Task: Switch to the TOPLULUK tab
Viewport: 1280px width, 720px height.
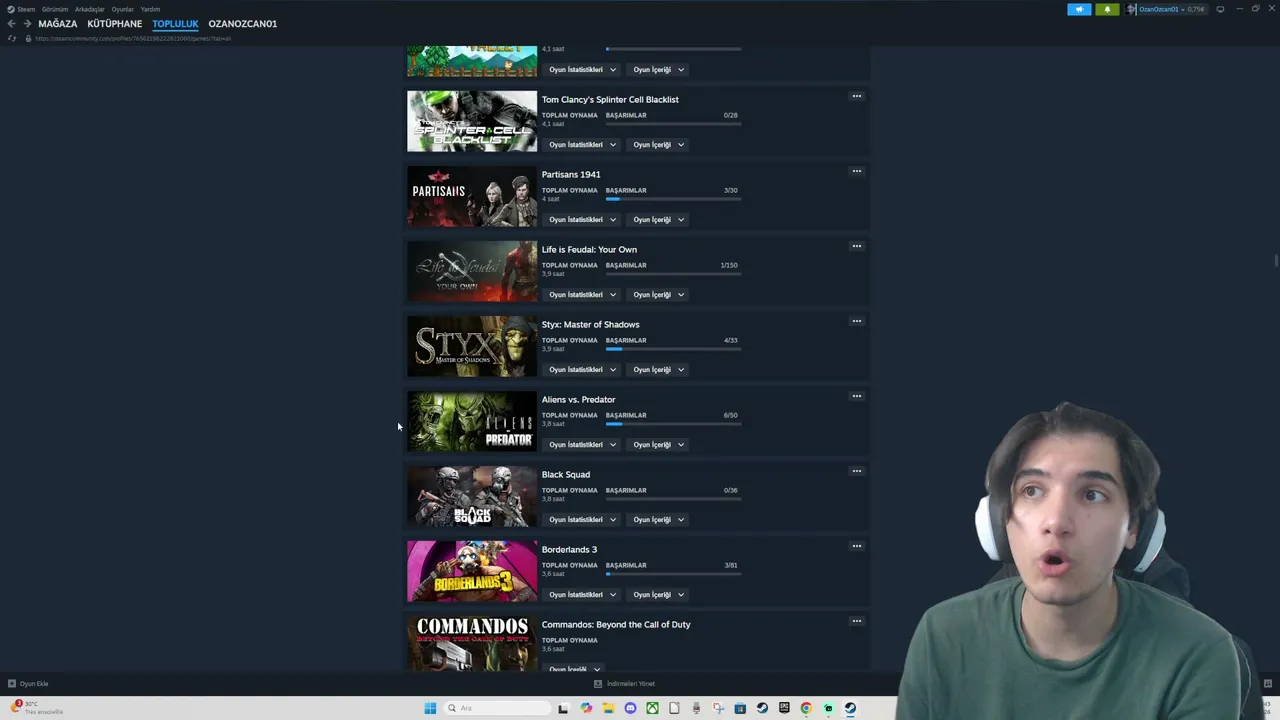Action: click(x=176, y=24)
